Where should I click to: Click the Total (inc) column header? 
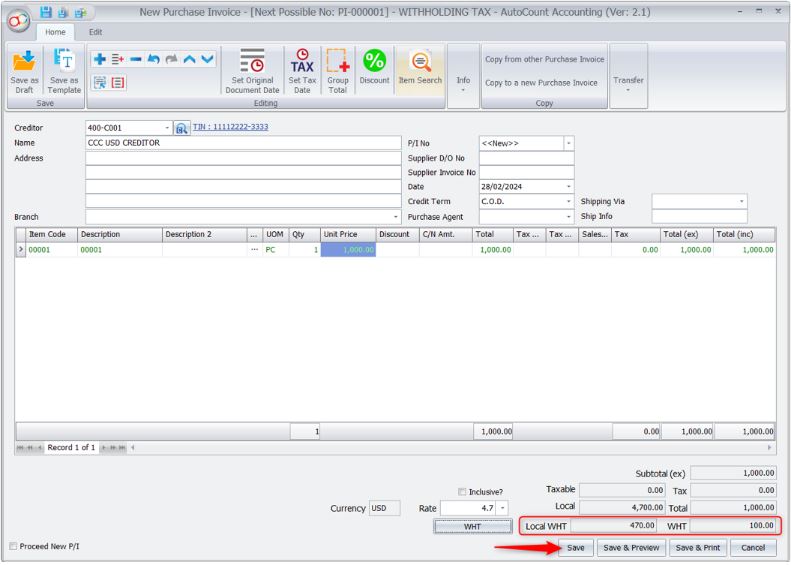pos(744,235)
